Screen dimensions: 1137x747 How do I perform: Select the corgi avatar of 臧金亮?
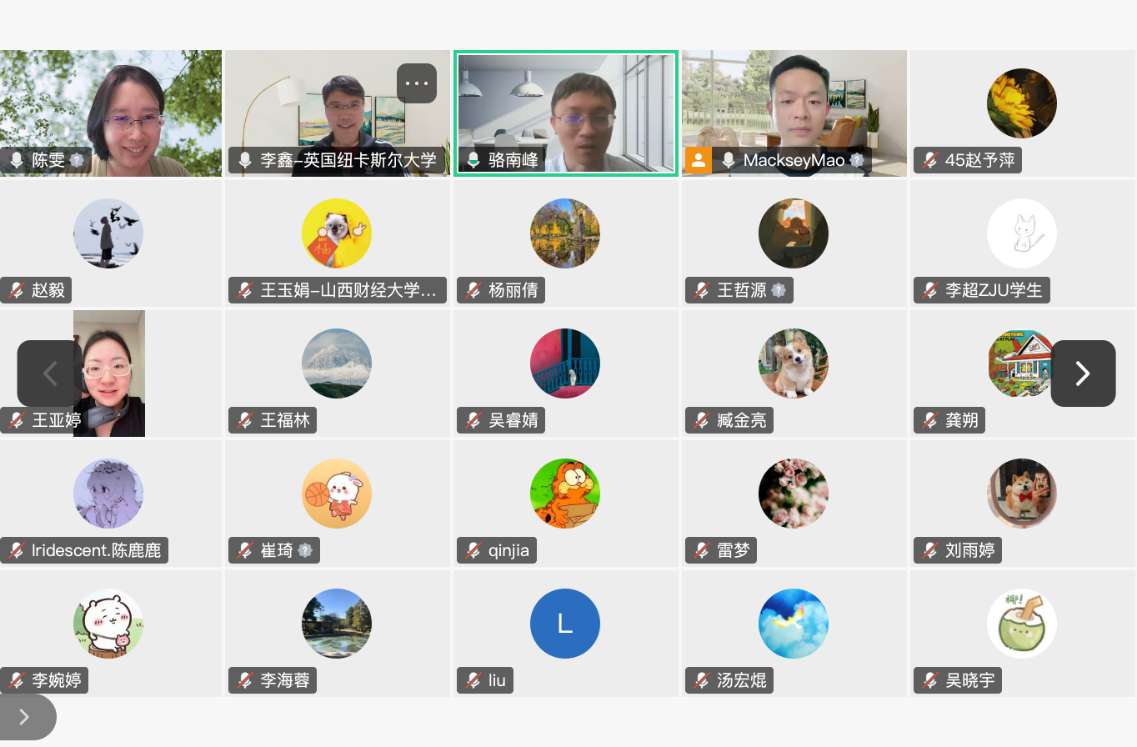click(x=793, y=363)
